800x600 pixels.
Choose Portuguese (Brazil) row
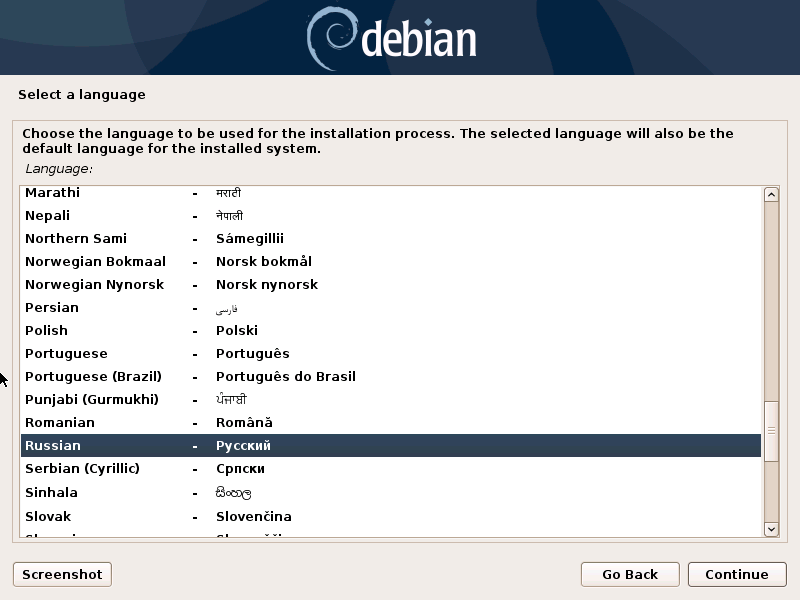391,377
